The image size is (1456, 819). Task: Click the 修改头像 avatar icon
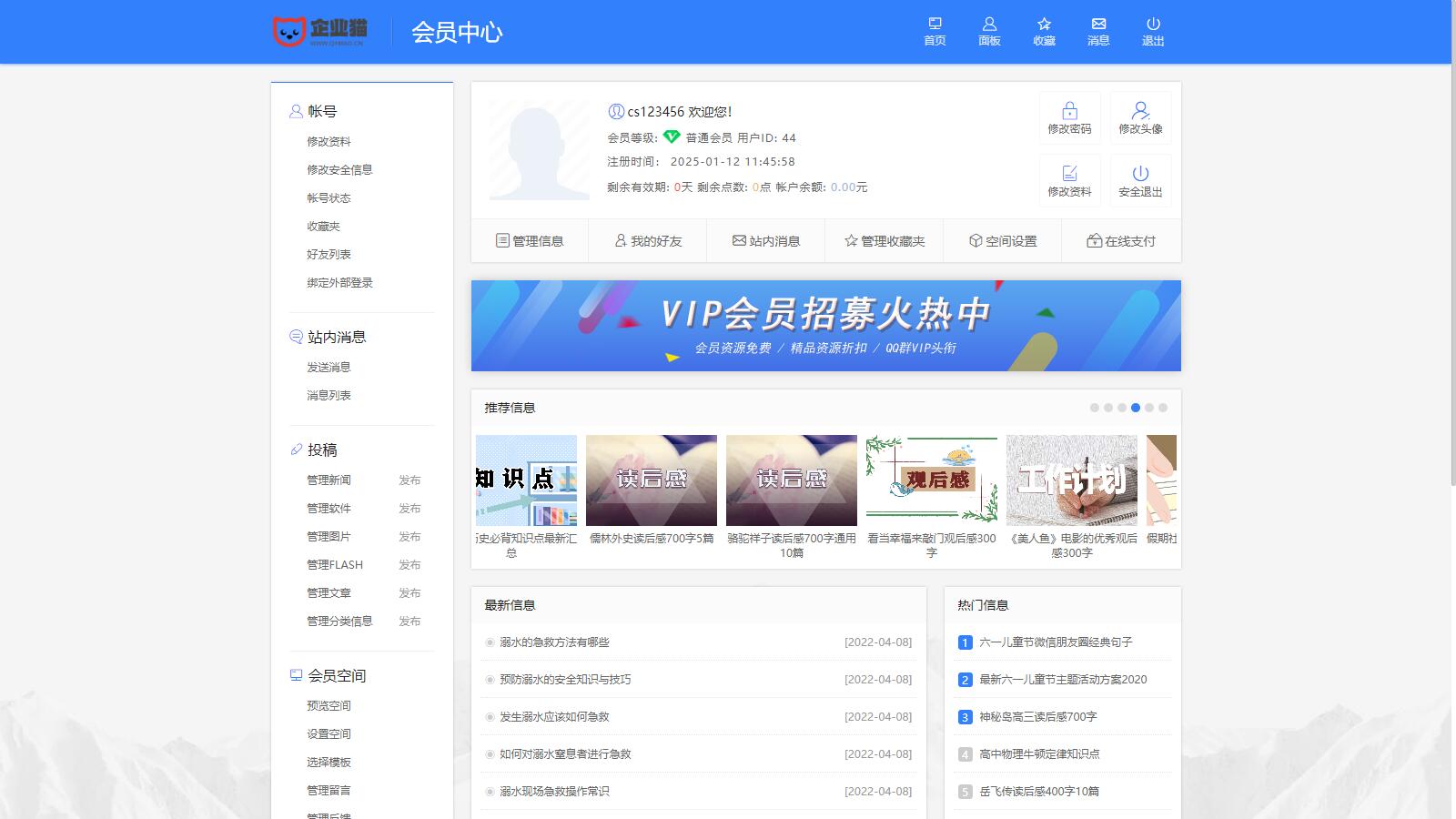[x=1140, y=116]
